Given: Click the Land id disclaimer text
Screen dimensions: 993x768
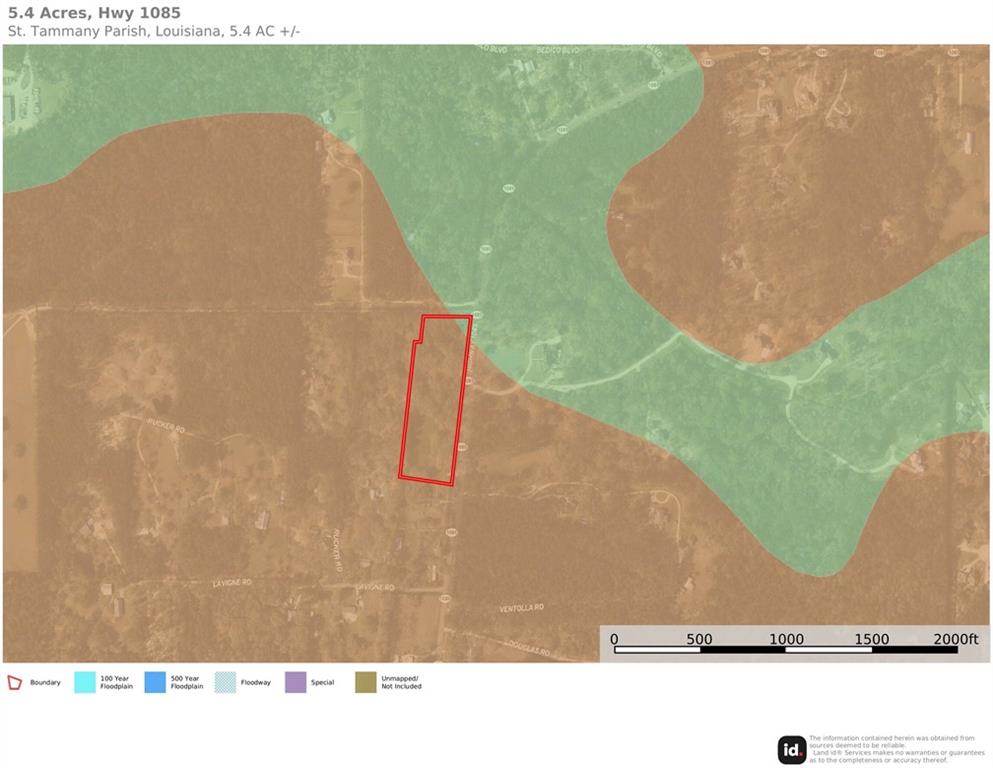Looking at the screenshot, I should [897, 749].
